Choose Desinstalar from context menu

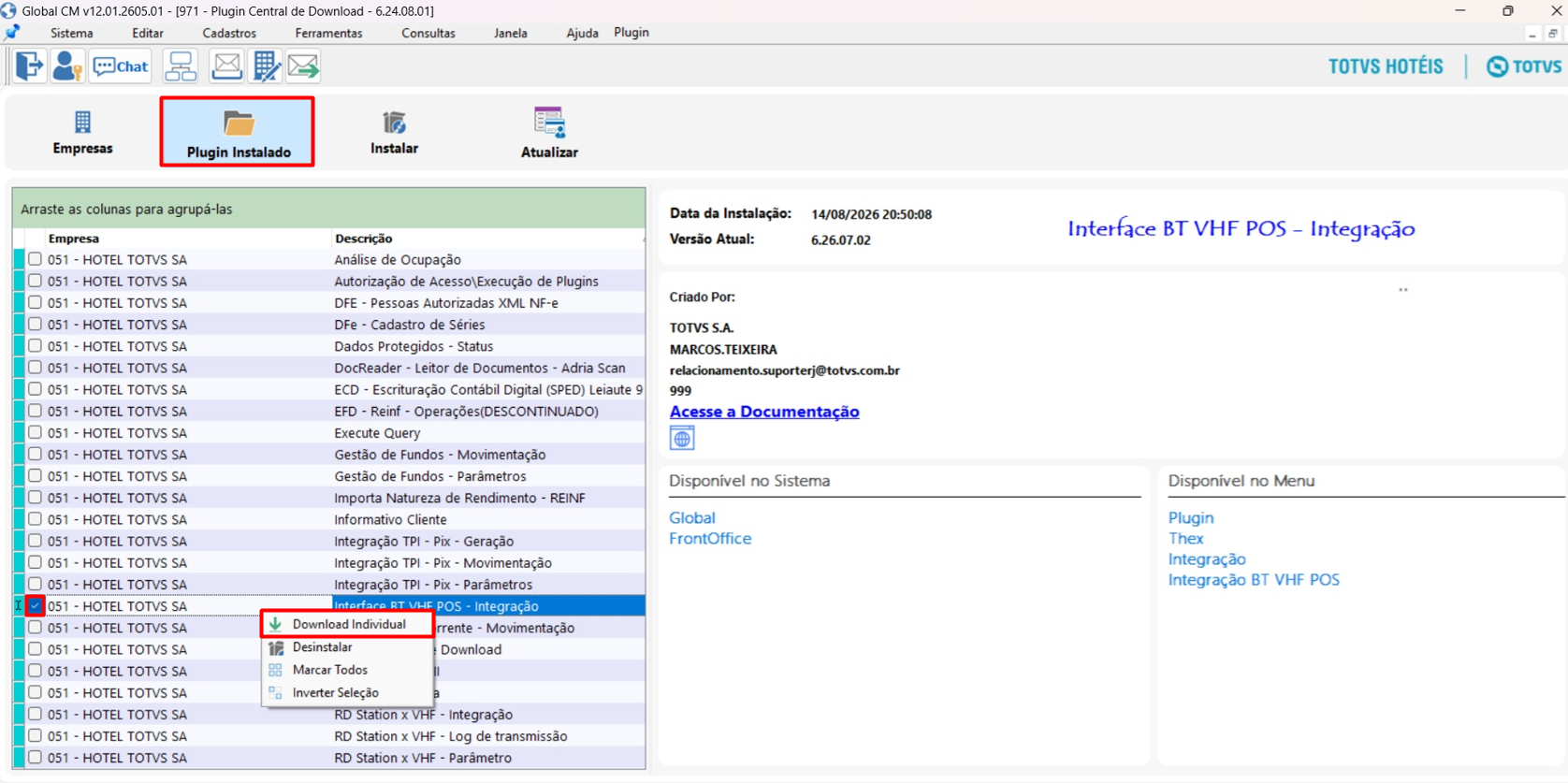[348, 647]
